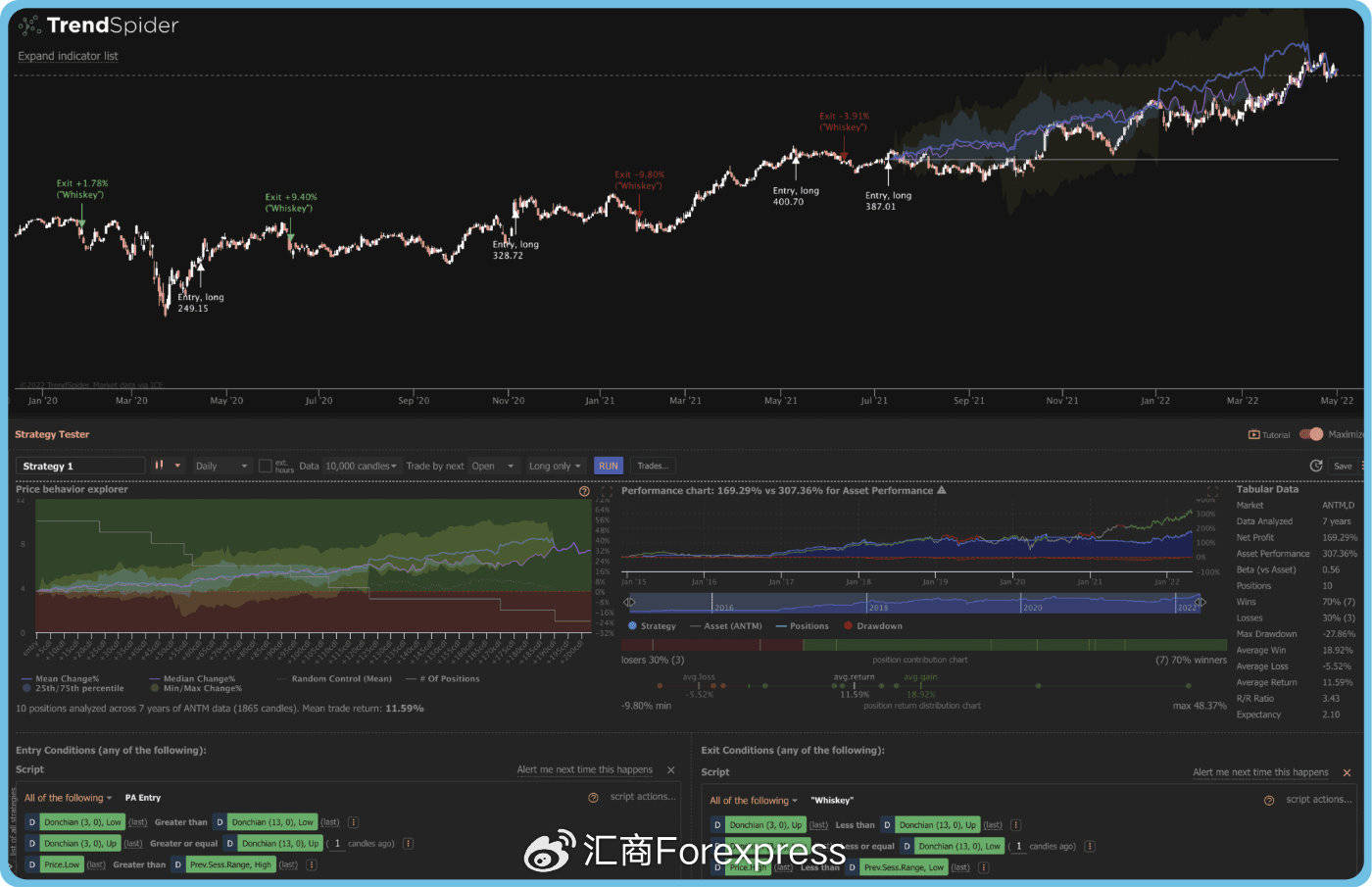Image resolution: width=1372 pixels, height=887 pixels.
Task: Click left handle of performance range slider
Action: tap(629, 602)
